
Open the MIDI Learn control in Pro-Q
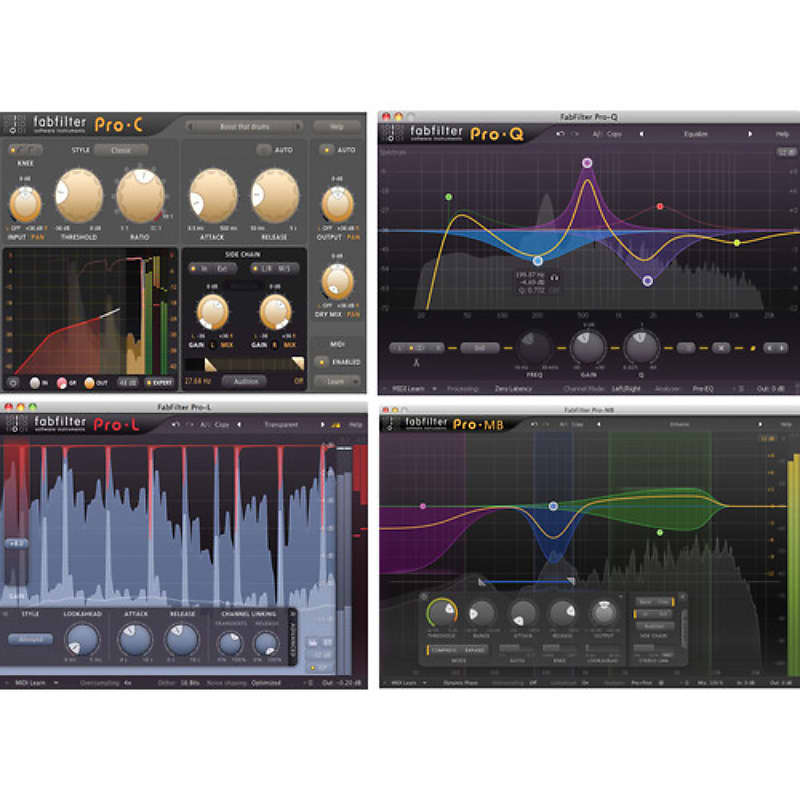click(x=405, y=388)
